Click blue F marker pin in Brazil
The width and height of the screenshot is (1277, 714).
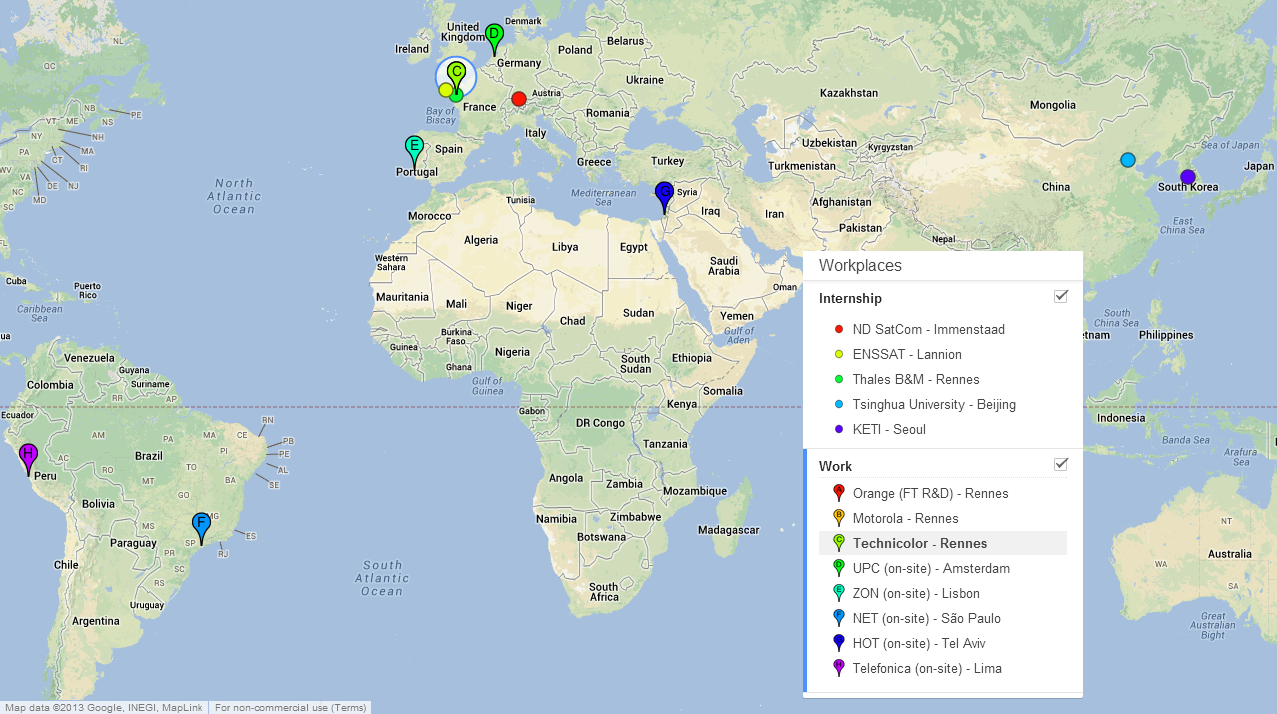pos(201,525)
